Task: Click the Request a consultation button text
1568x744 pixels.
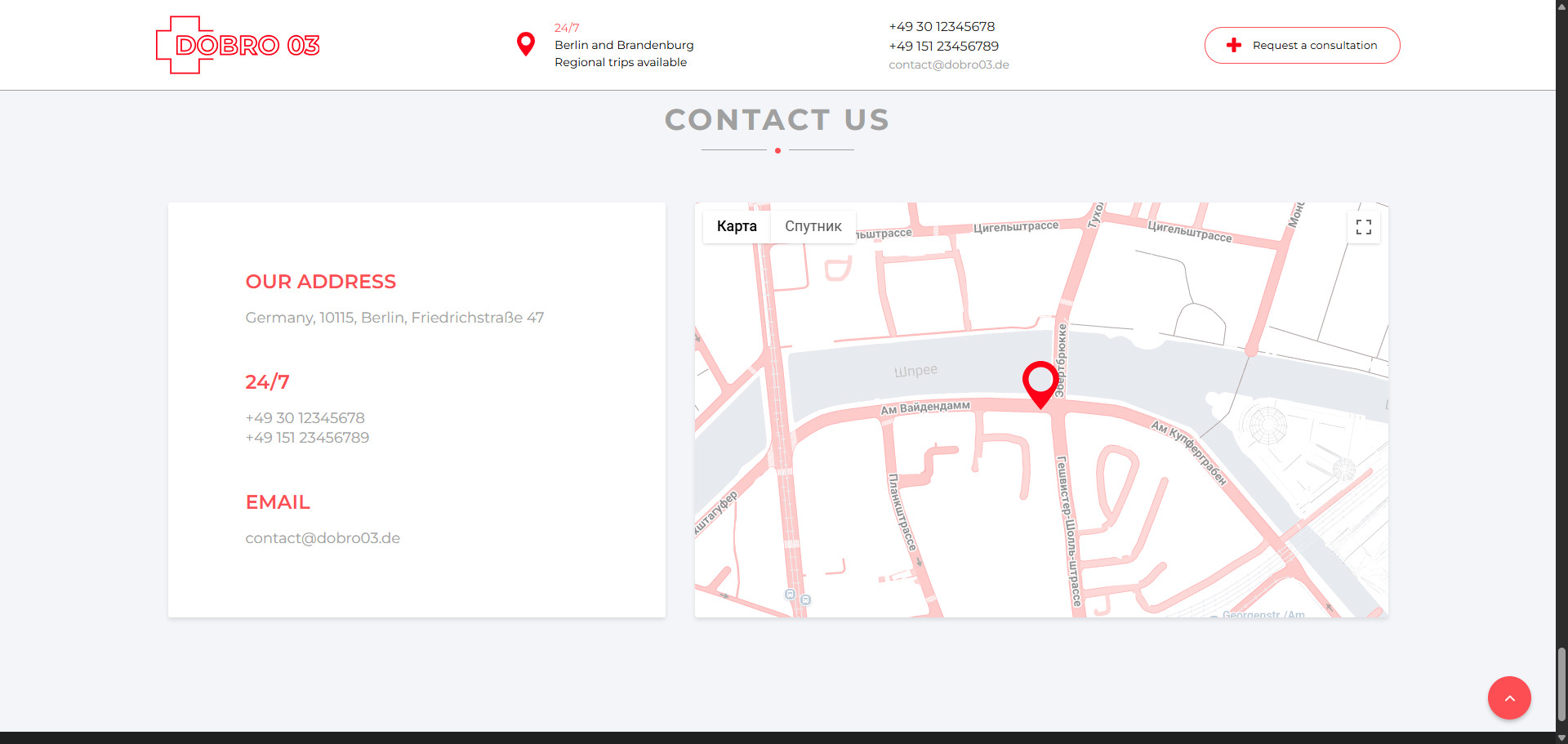Action: [x=1314, y=46]
